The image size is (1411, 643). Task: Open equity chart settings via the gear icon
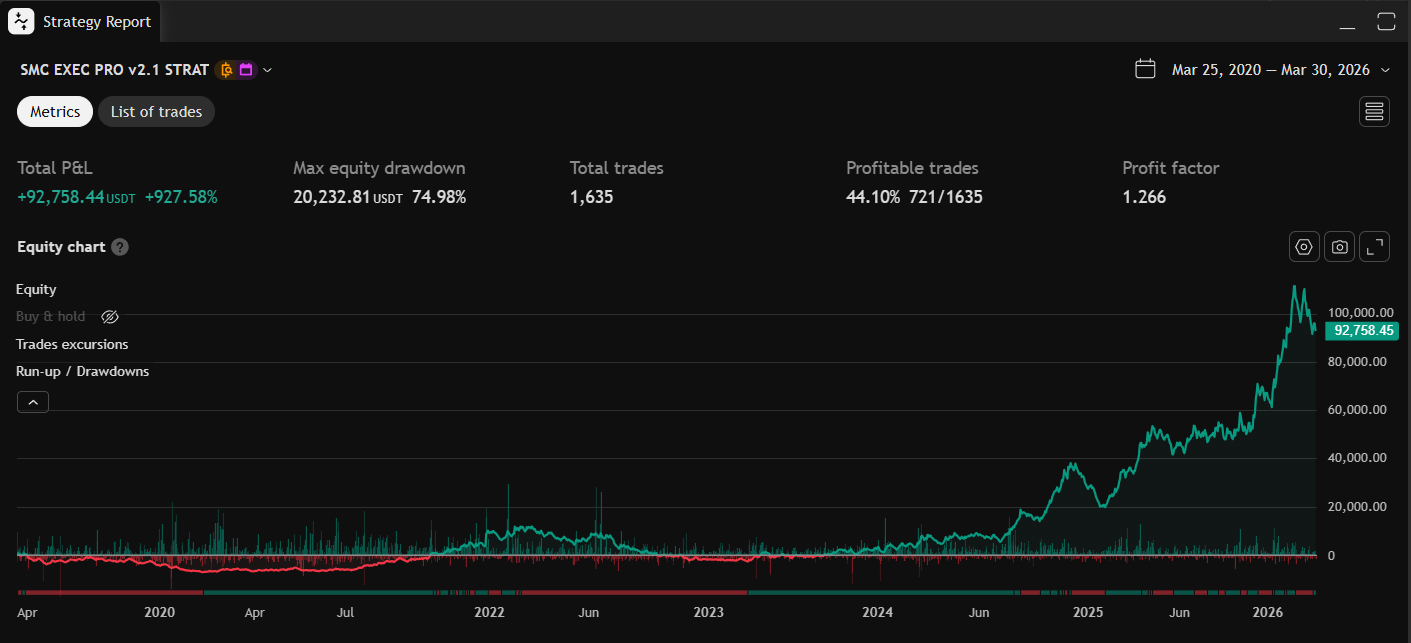1303,246
